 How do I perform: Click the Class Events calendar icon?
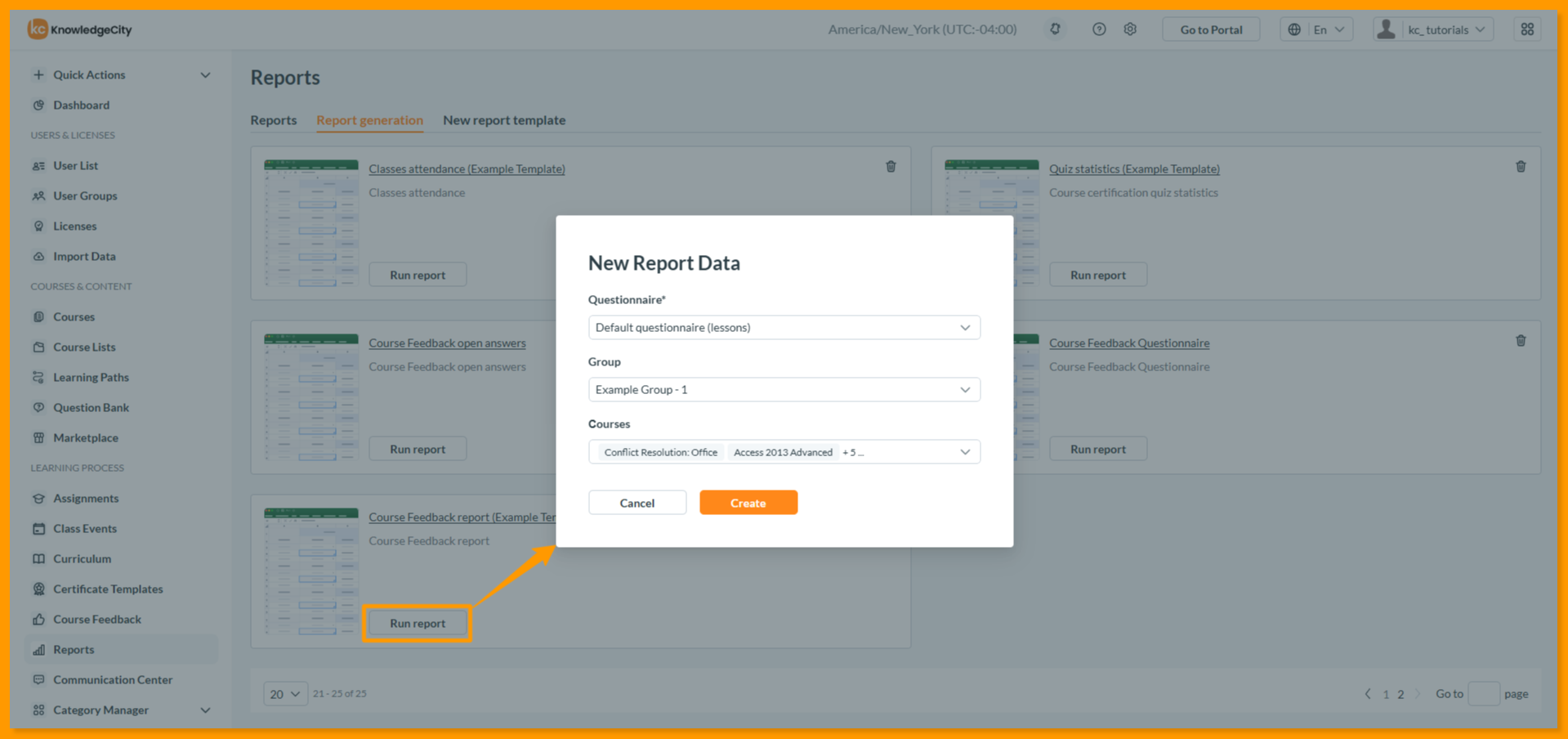tap(38, 528)
